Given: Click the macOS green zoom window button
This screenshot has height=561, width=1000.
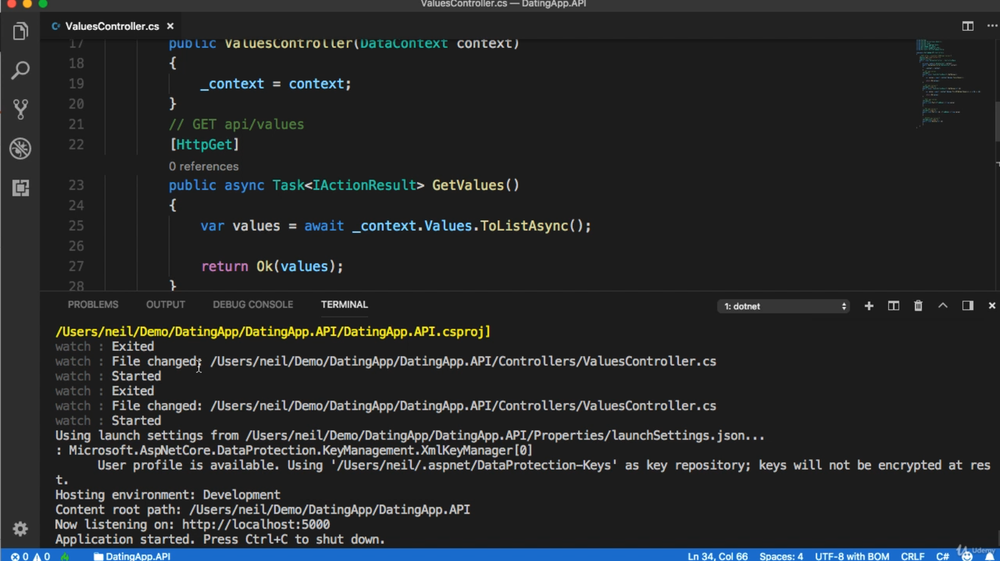Looking at the screenshot, I should 43,3.
